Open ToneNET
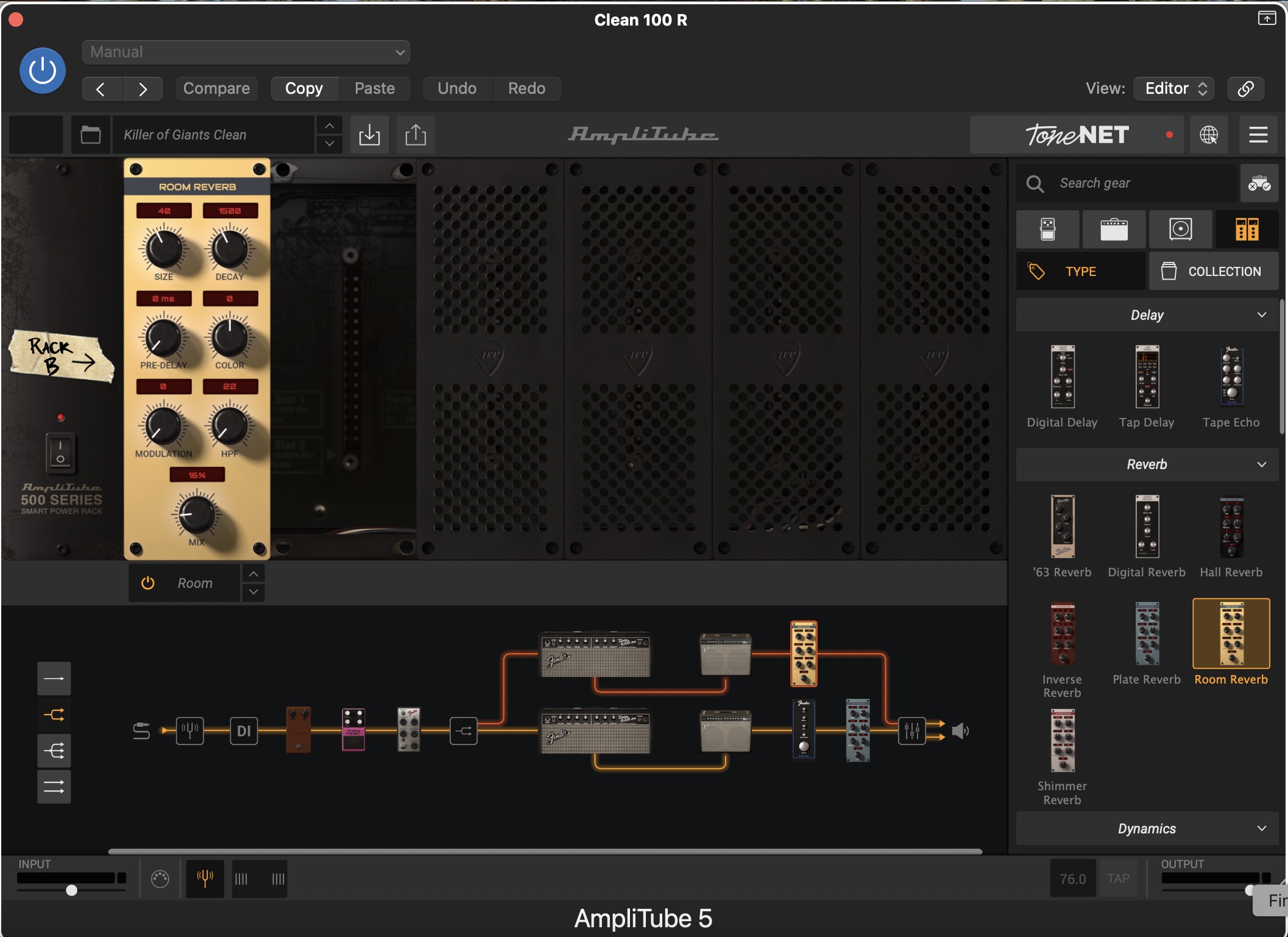This screenshot has width=1288, height=937. [x=1077, y=135]
